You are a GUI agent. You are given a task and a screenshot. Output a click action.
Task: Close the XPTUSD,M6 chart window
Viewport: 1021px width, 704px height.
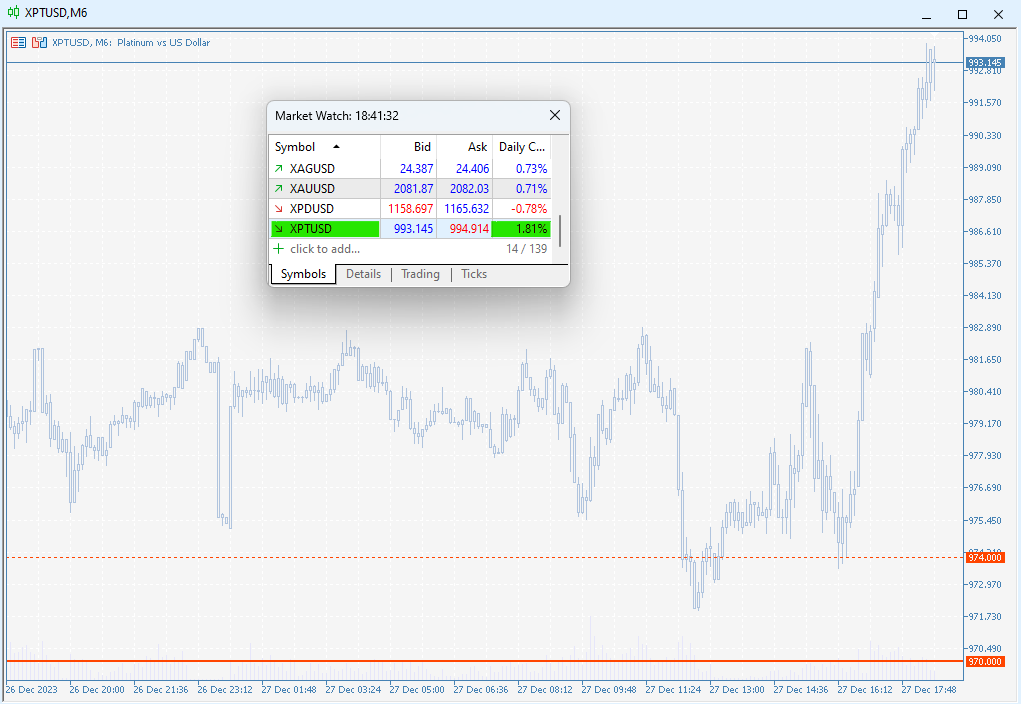[x=998, y=14]
